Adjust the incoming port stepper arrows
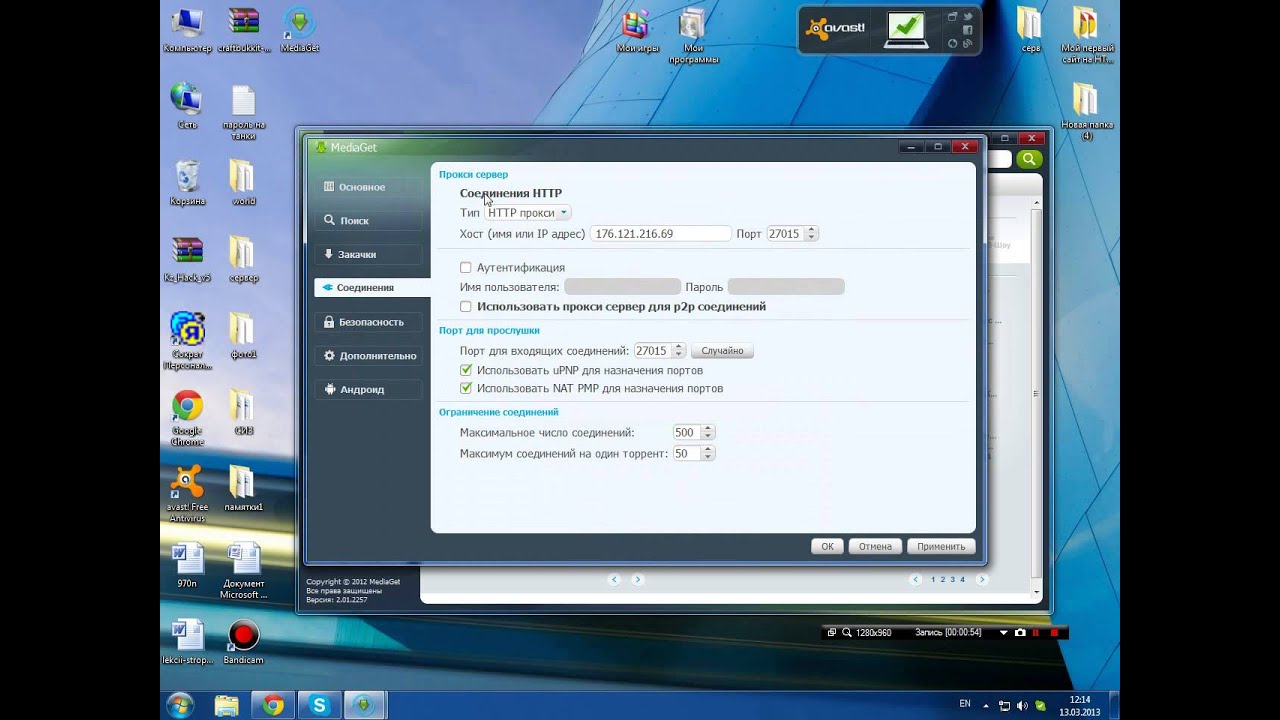 (x=679, y=351)
